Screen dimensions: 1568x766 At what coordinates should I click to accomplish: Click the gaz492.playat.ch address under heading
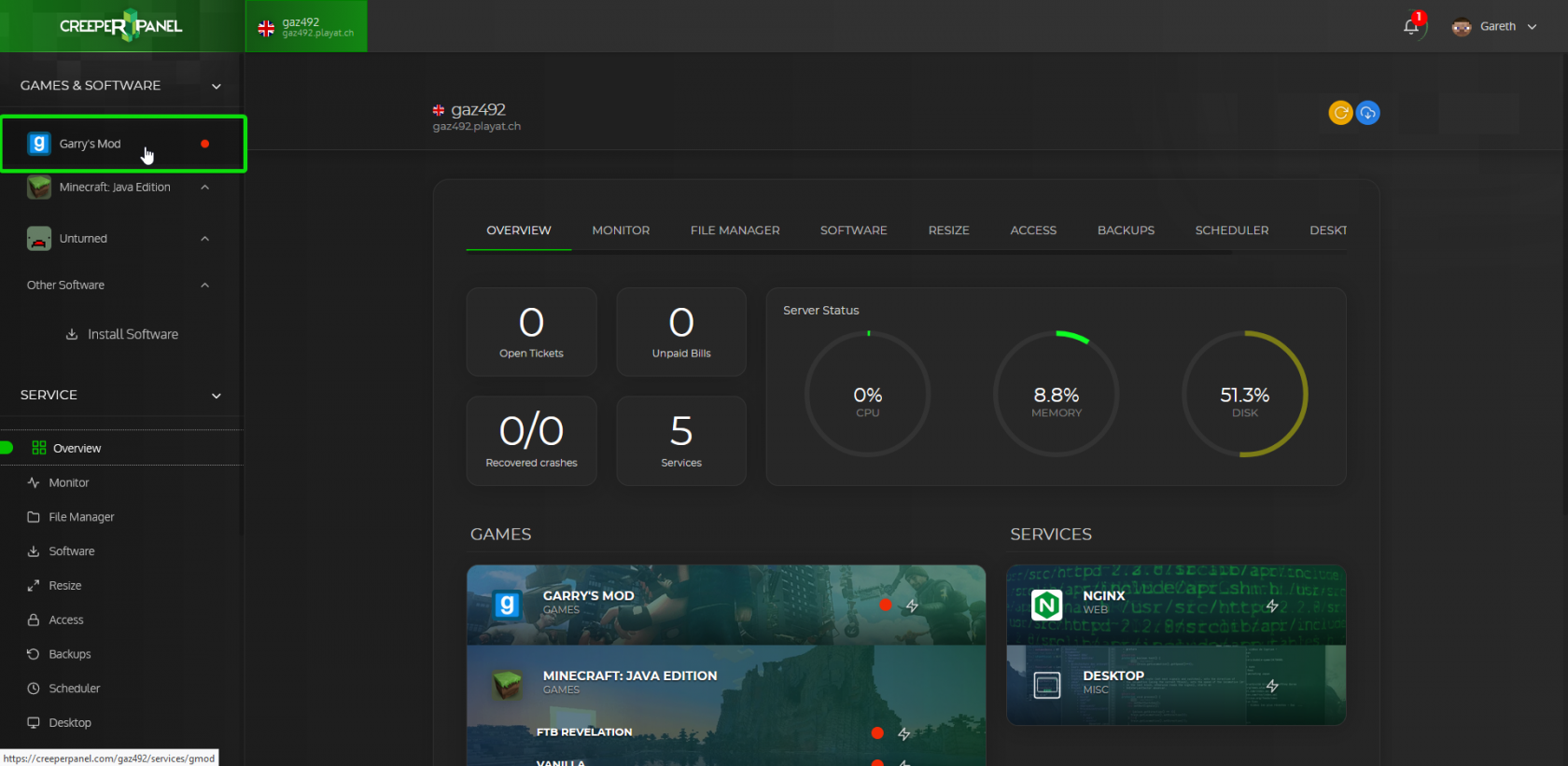[477, 127]
